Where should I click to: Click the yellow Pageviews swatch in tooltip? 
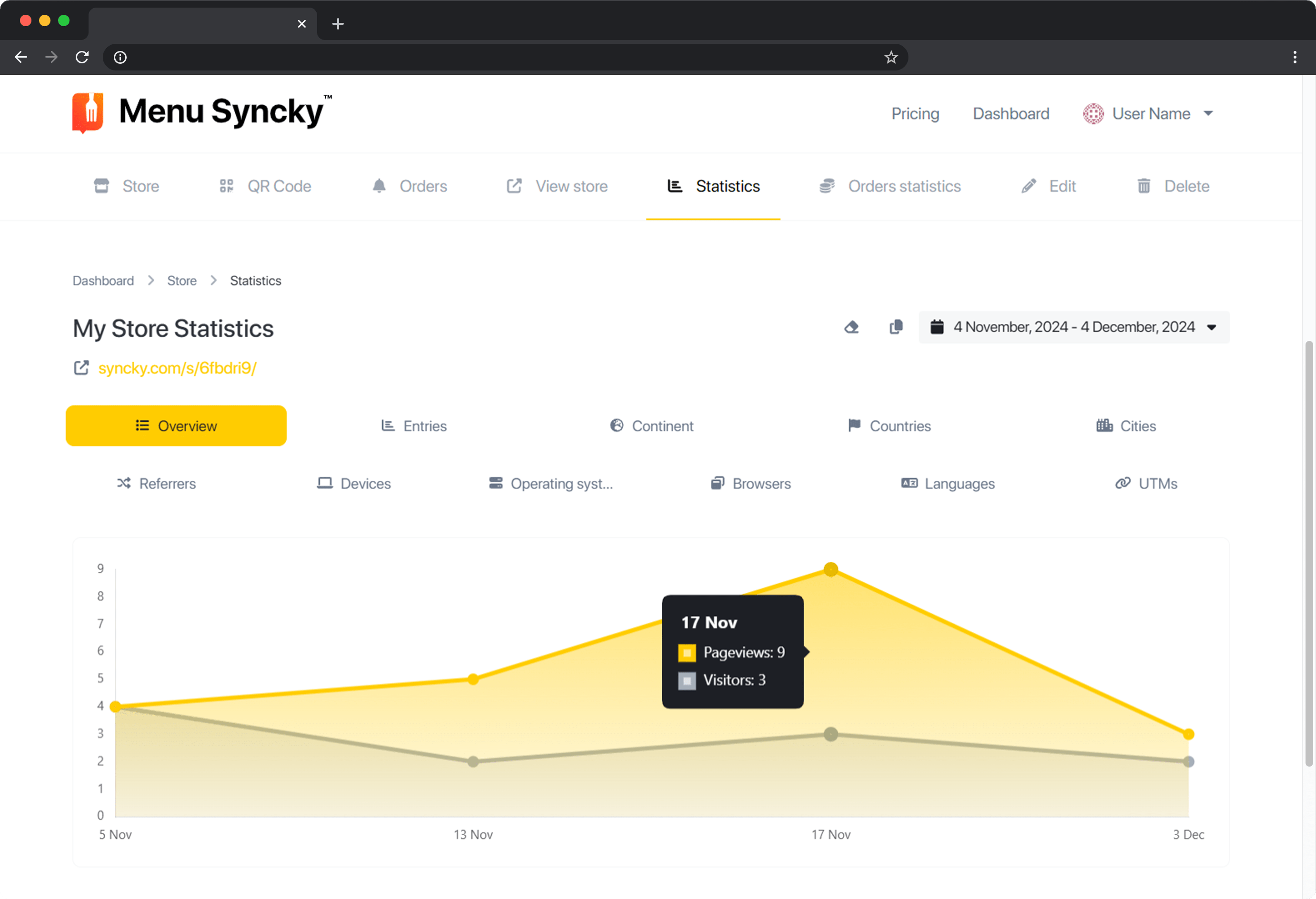click(x=686, y=652)
